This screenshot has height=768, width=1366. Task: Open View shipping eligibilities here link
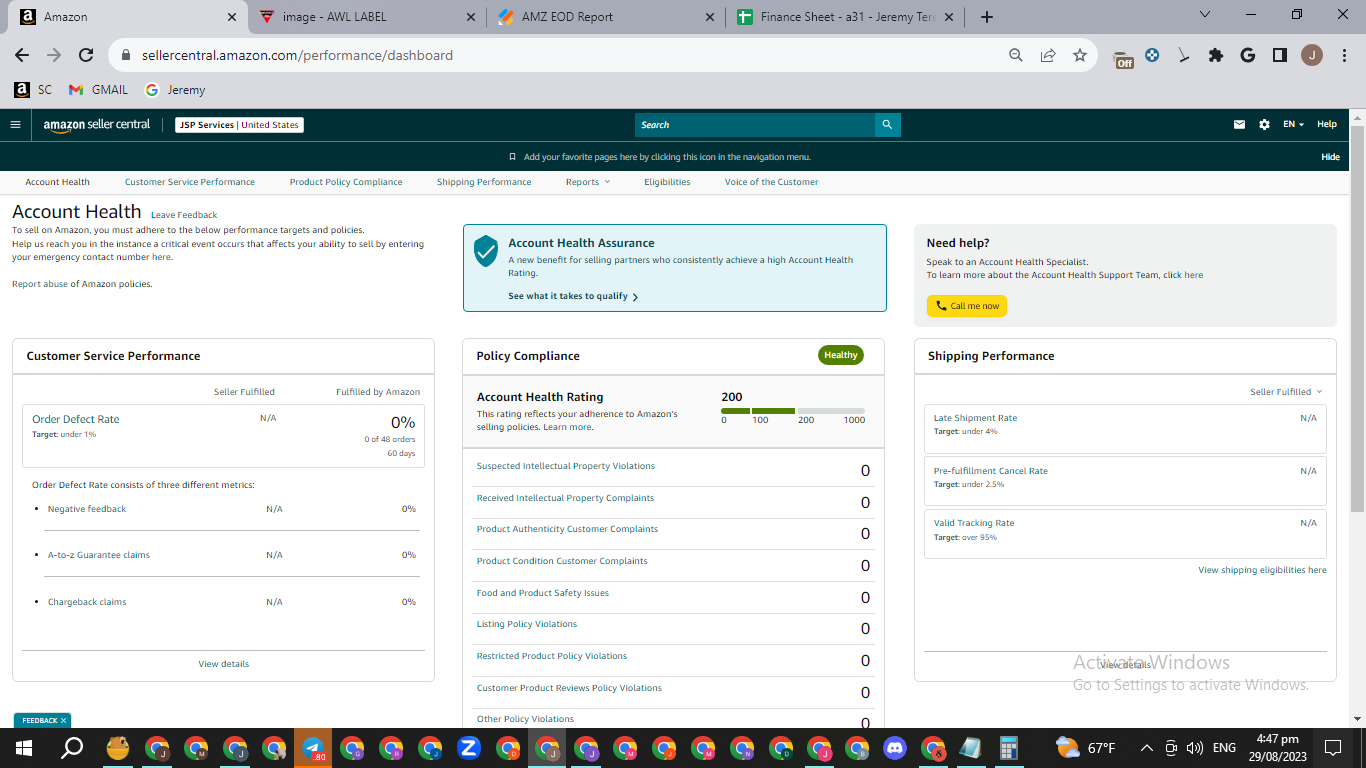[x=1262, y=570]
